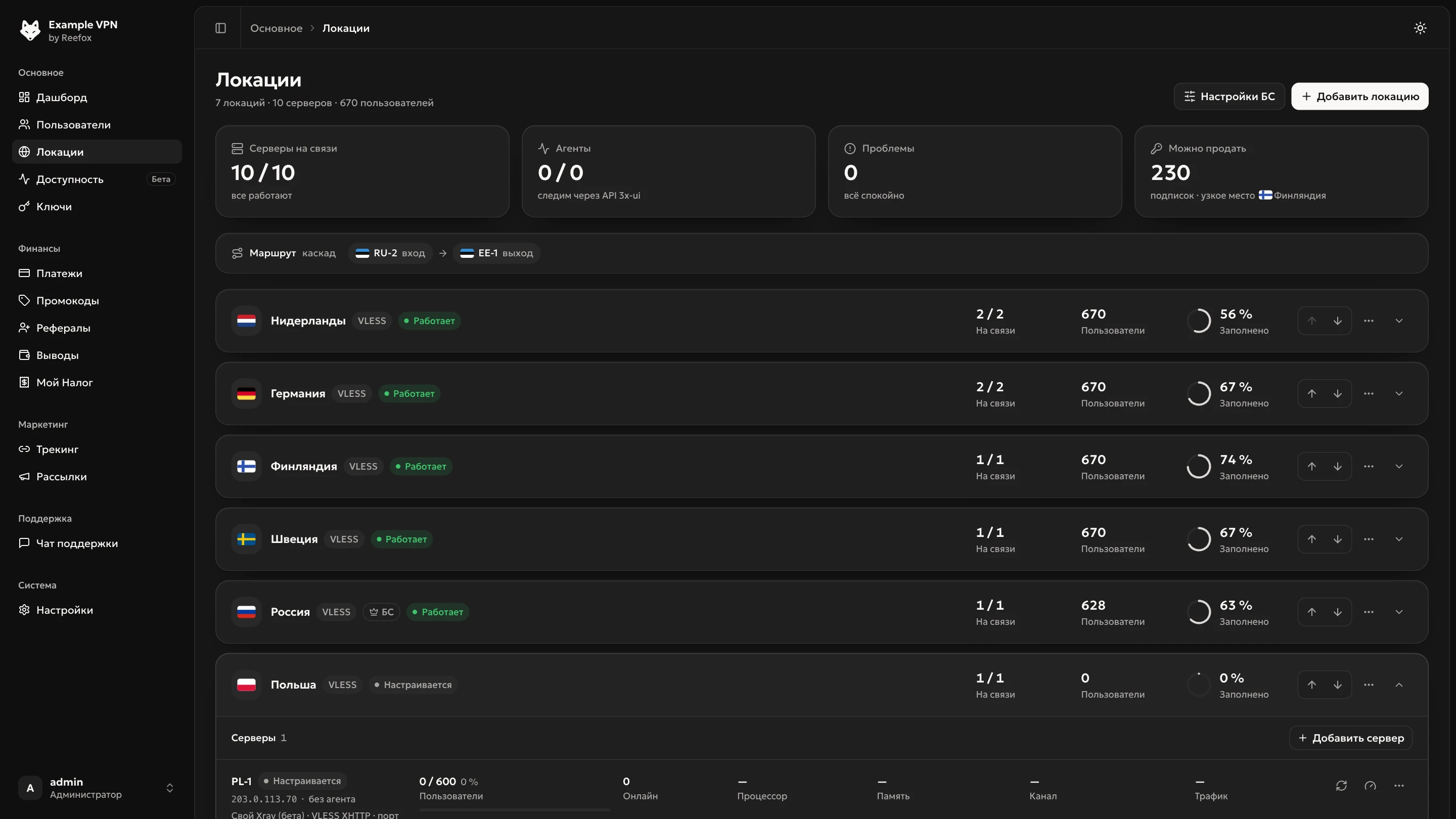Click Основное breadcrumb link
The image size is (1456, 819).
(x=277, y=28)
